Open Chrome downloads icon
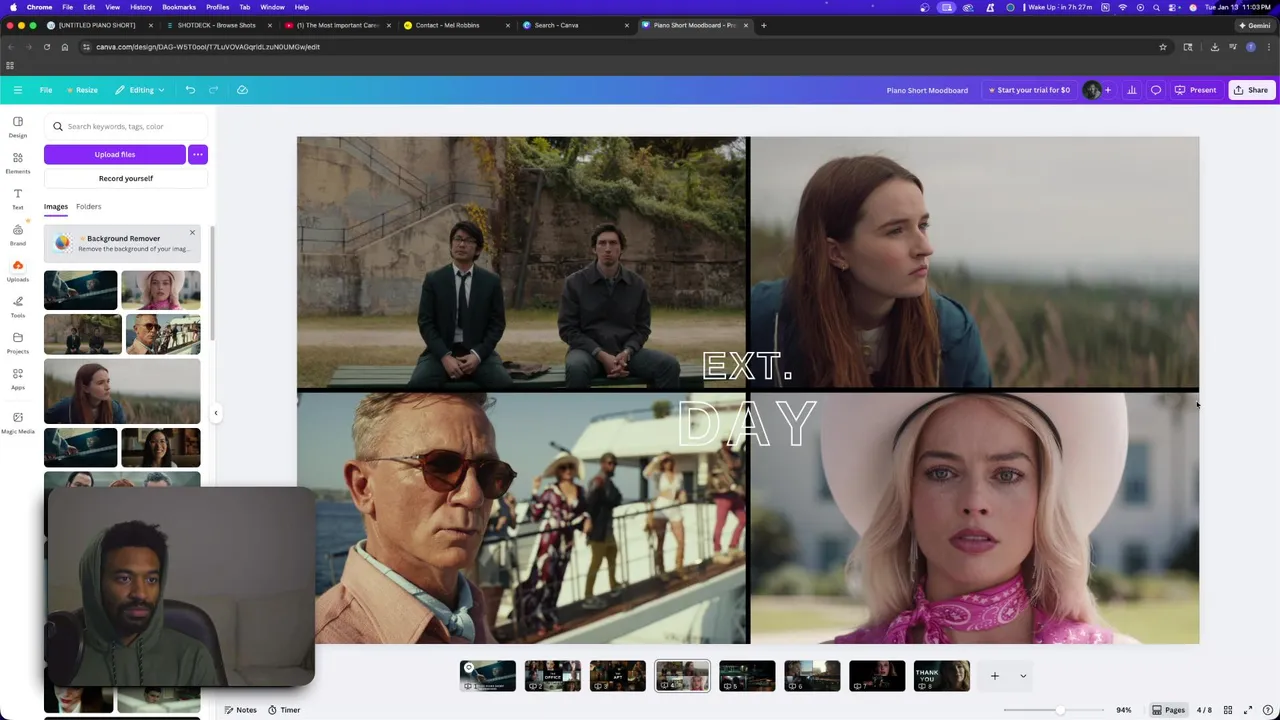Screen dimensions: 1280x720 tap(1214, 47)
